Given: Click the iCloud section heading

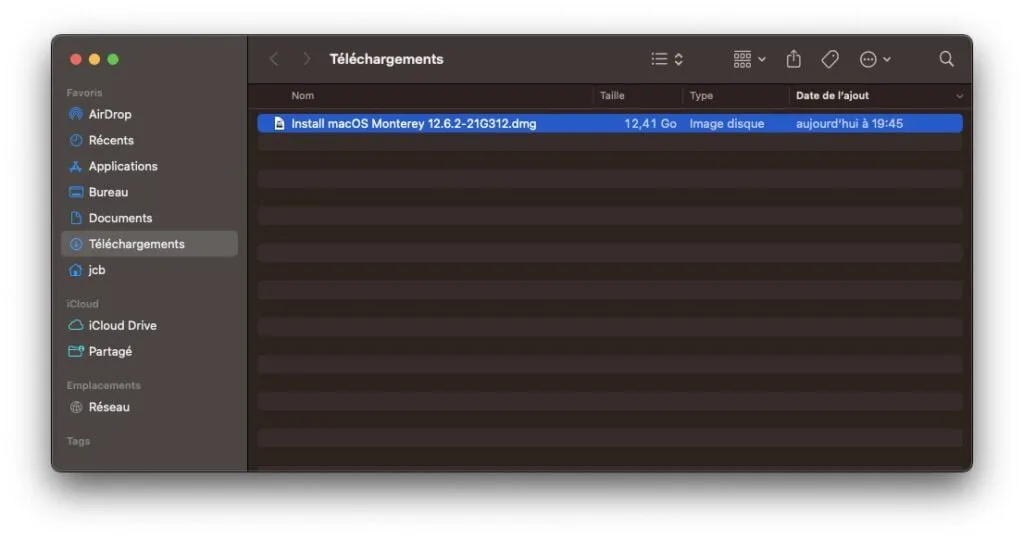Looking at the screenshot, I should click(82, 304).
